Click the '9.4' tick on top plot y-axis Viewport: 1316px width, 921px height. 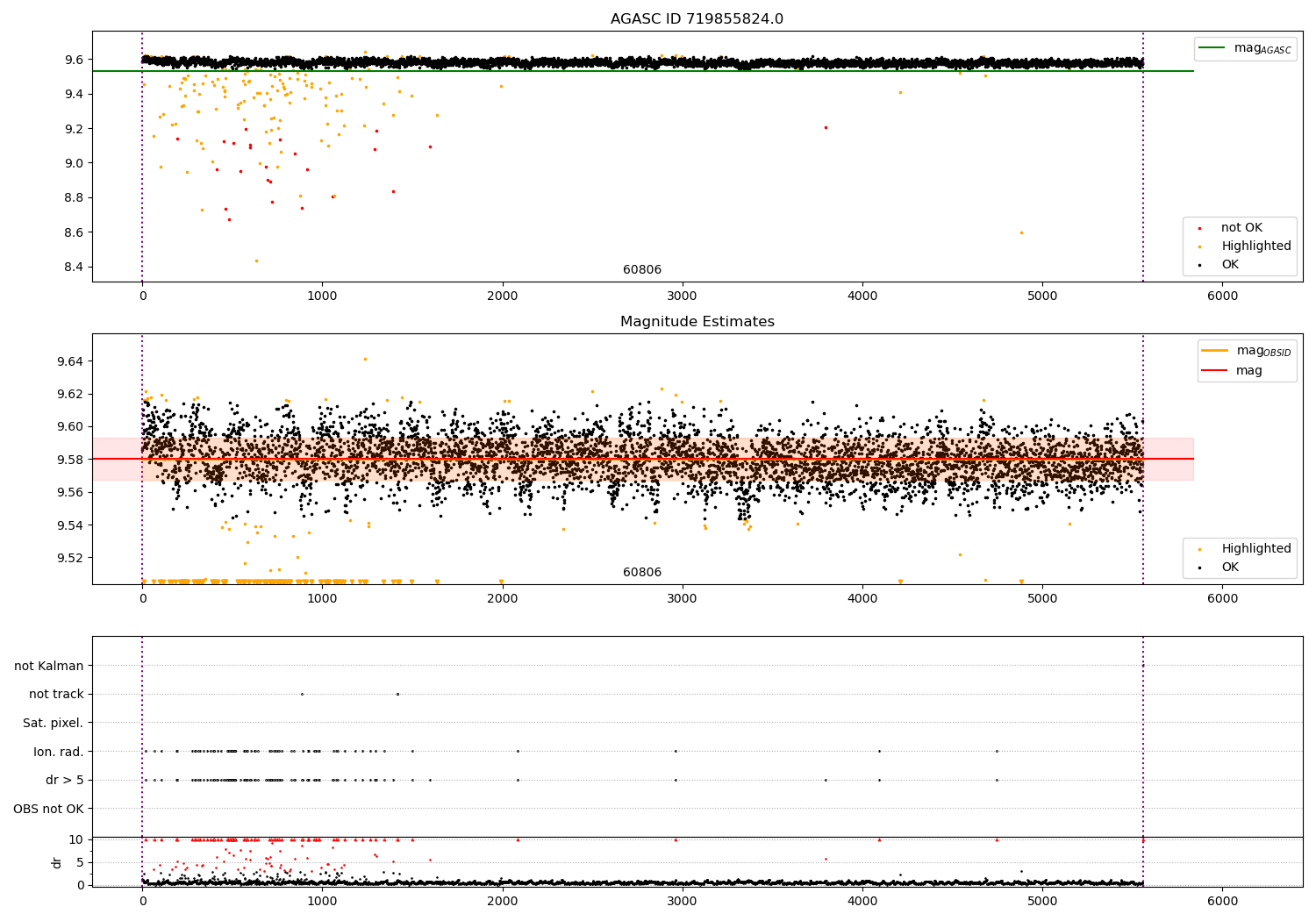click(x=74, y=95)
